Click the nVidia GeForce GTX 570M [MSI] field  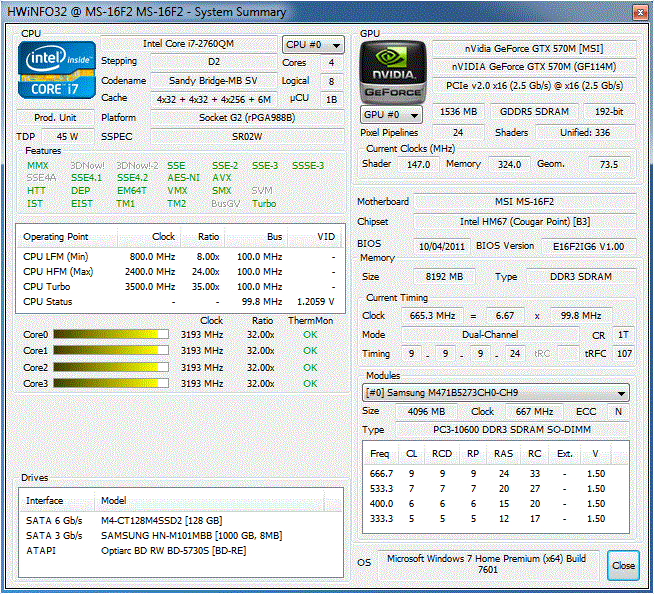[534, 48]
